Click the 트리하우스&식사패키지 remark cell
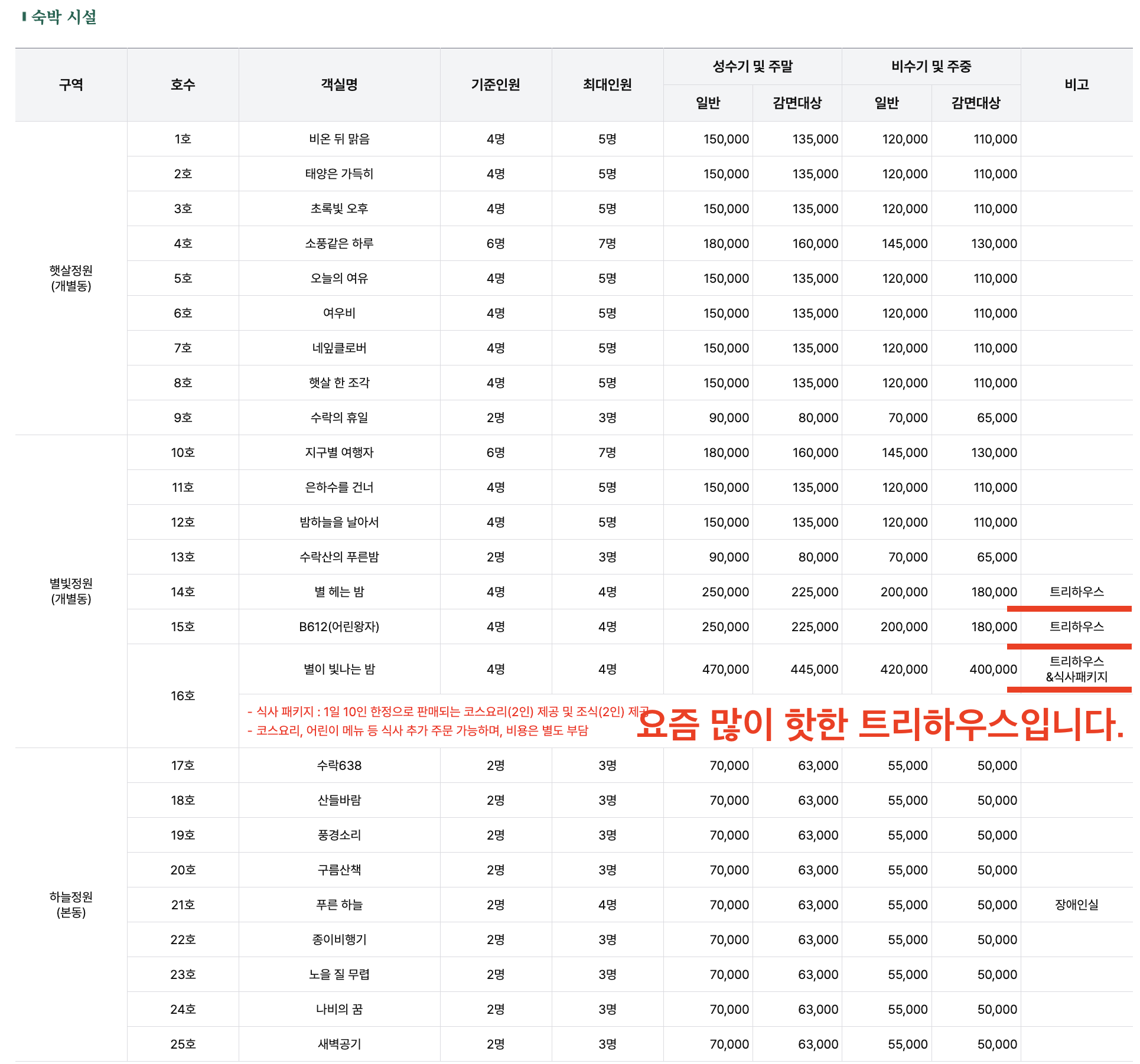The width and height of the screenshot is (1140, 1064). coord(1076,670)
